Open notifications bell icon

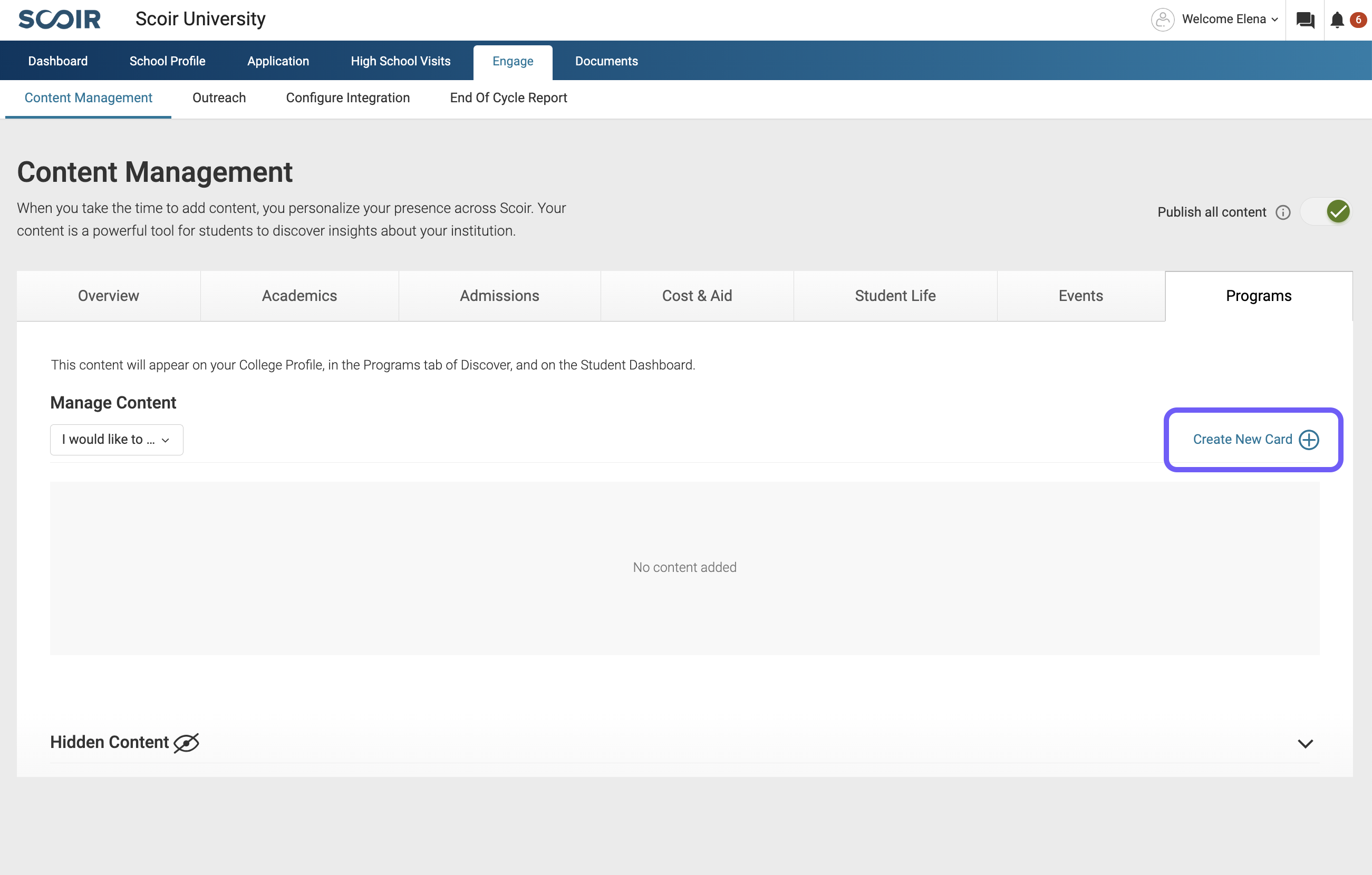click(1337, 20)
